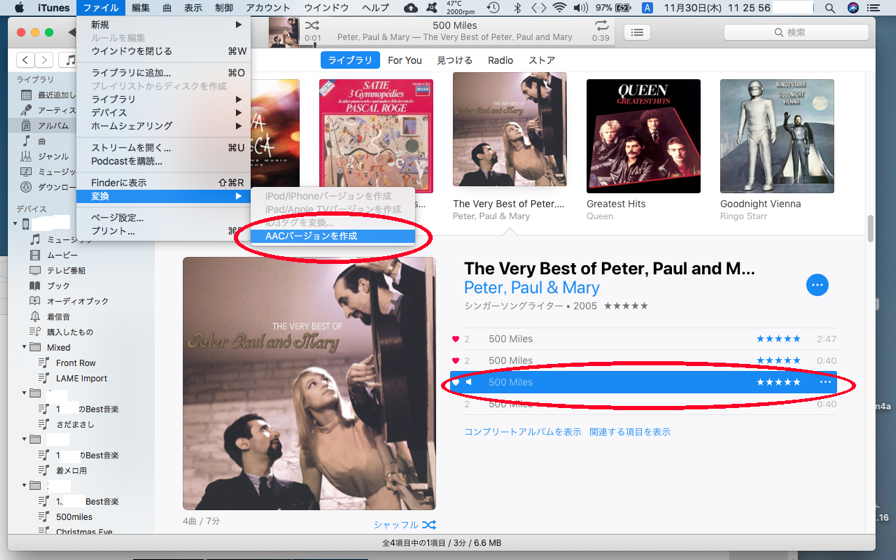Image resolution: width=896 pixels, height=560 pixels.
Task: Click the Time Machine menu bar icon
Action: (x=493, y=8)
